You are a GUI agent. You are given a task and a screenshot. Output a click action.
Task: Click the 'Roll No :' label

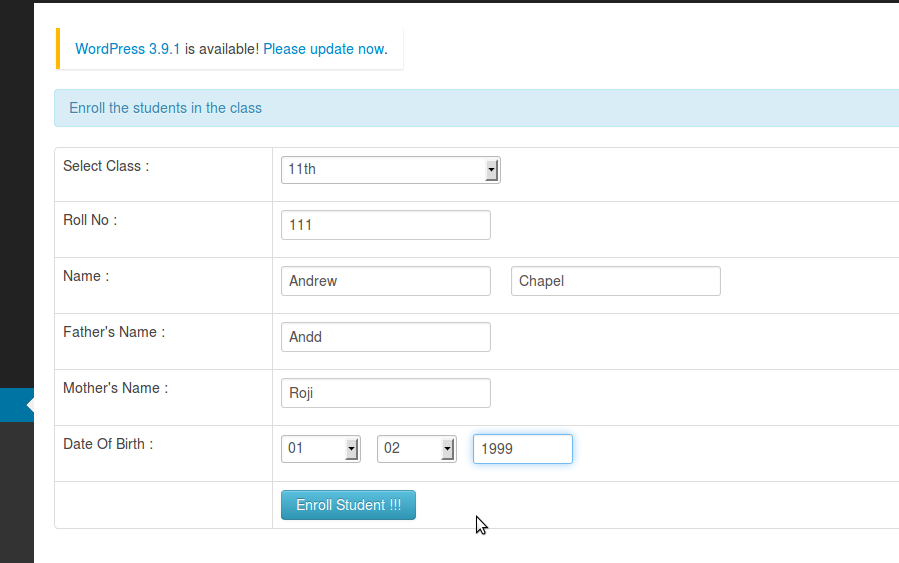[x=90, y=220]
